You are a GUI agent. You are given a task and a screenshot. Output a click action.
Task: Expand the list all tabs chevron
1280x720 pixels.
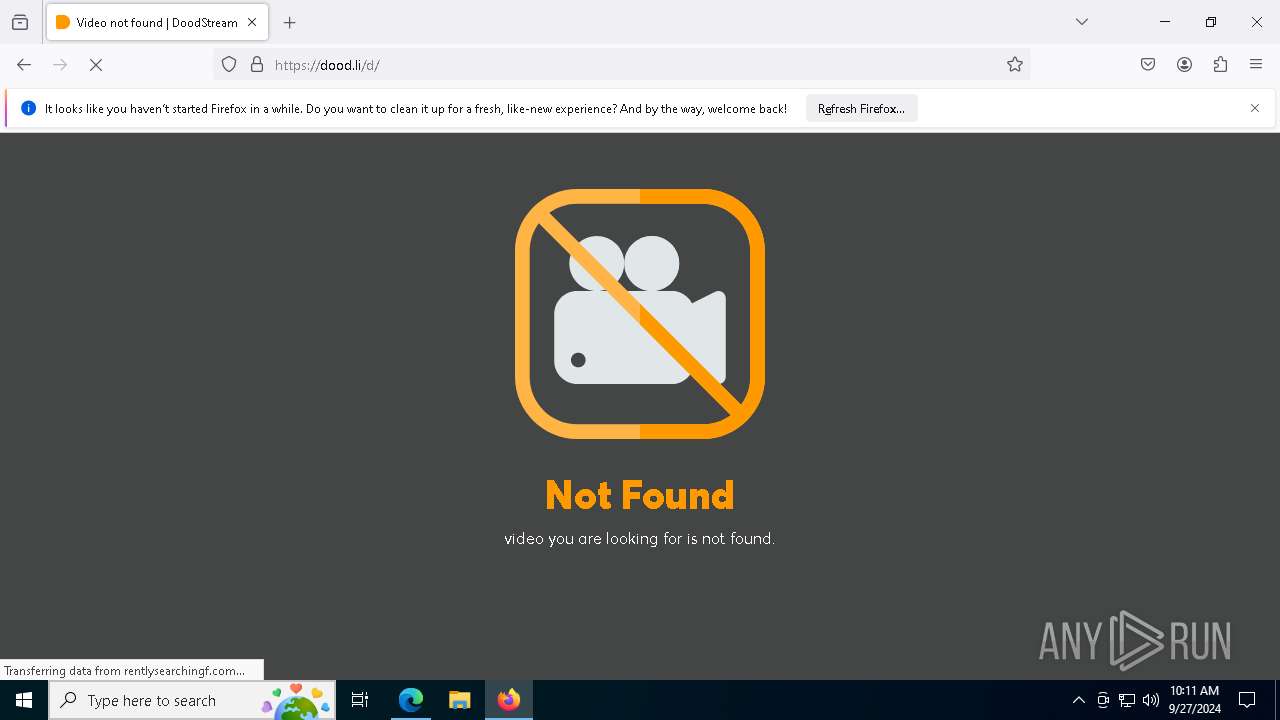click(x=1082, y=22)
